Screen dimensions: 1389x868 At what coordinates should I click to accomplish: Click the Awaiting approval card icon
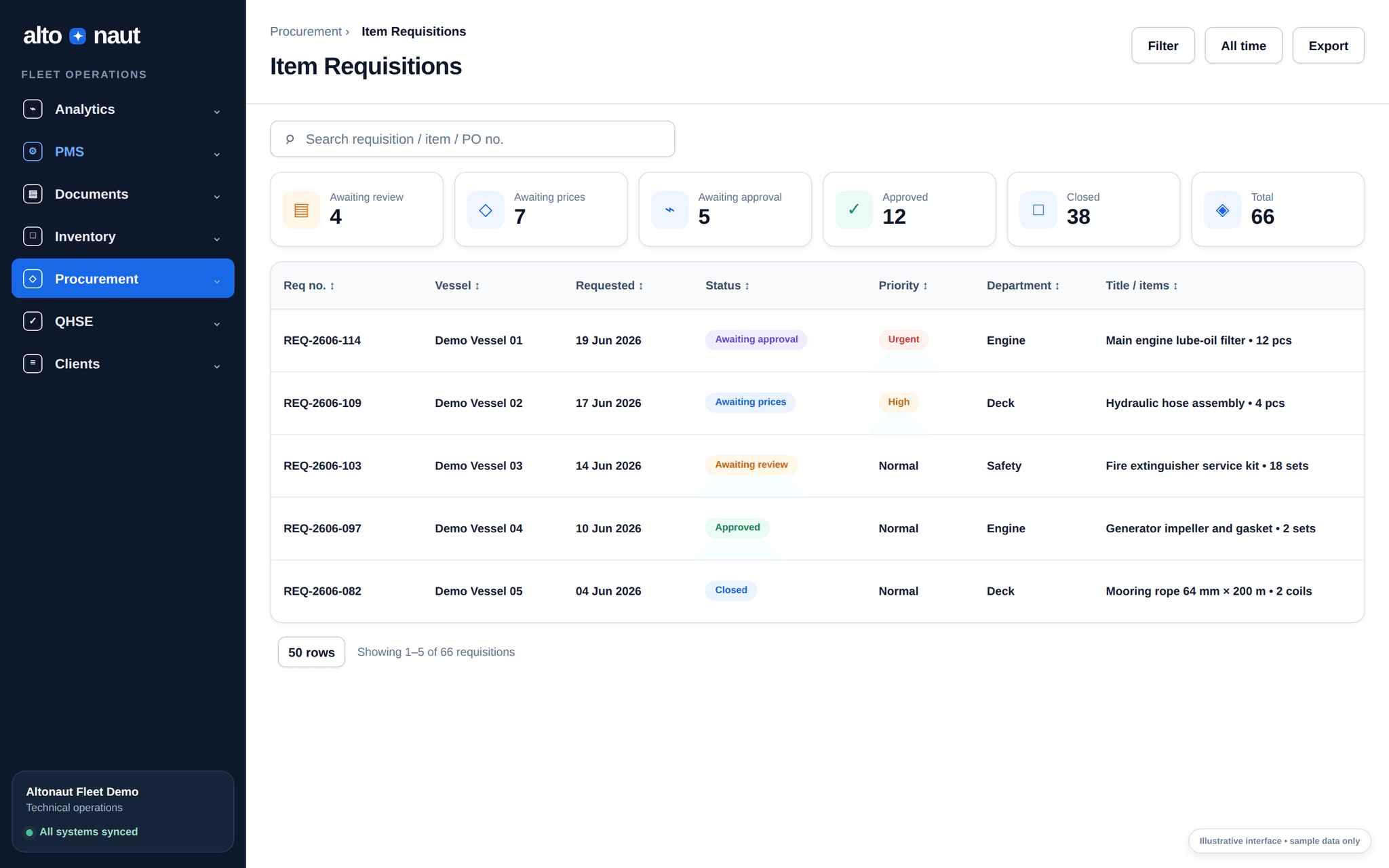tap(670, 210)
